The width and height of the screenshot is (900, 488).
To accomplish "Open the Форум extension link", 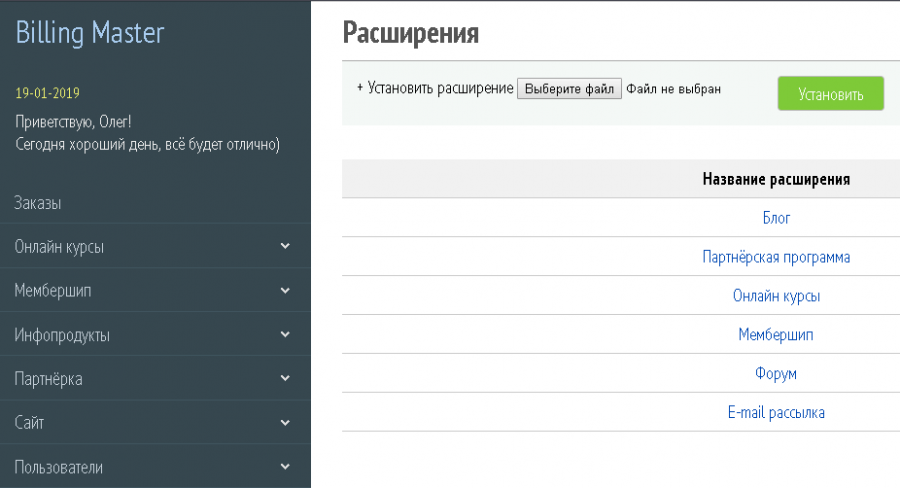I will (776, 373).
